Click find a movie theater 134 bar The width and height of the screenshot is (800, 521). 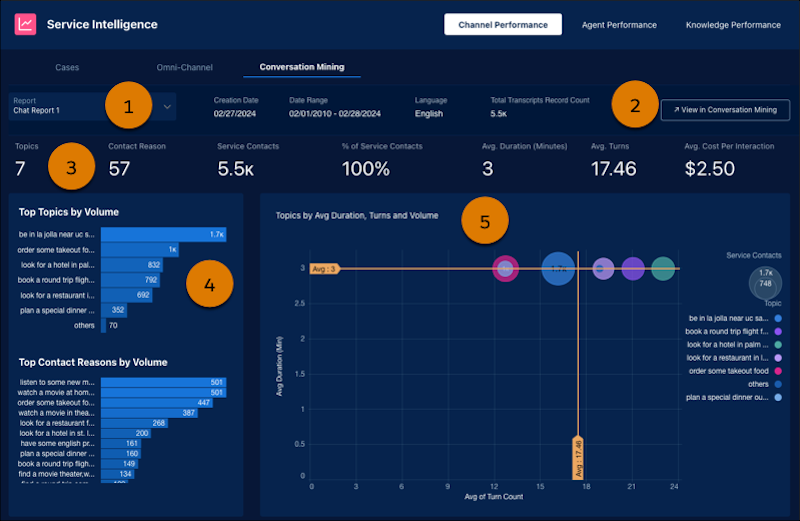tap(117, 474)
